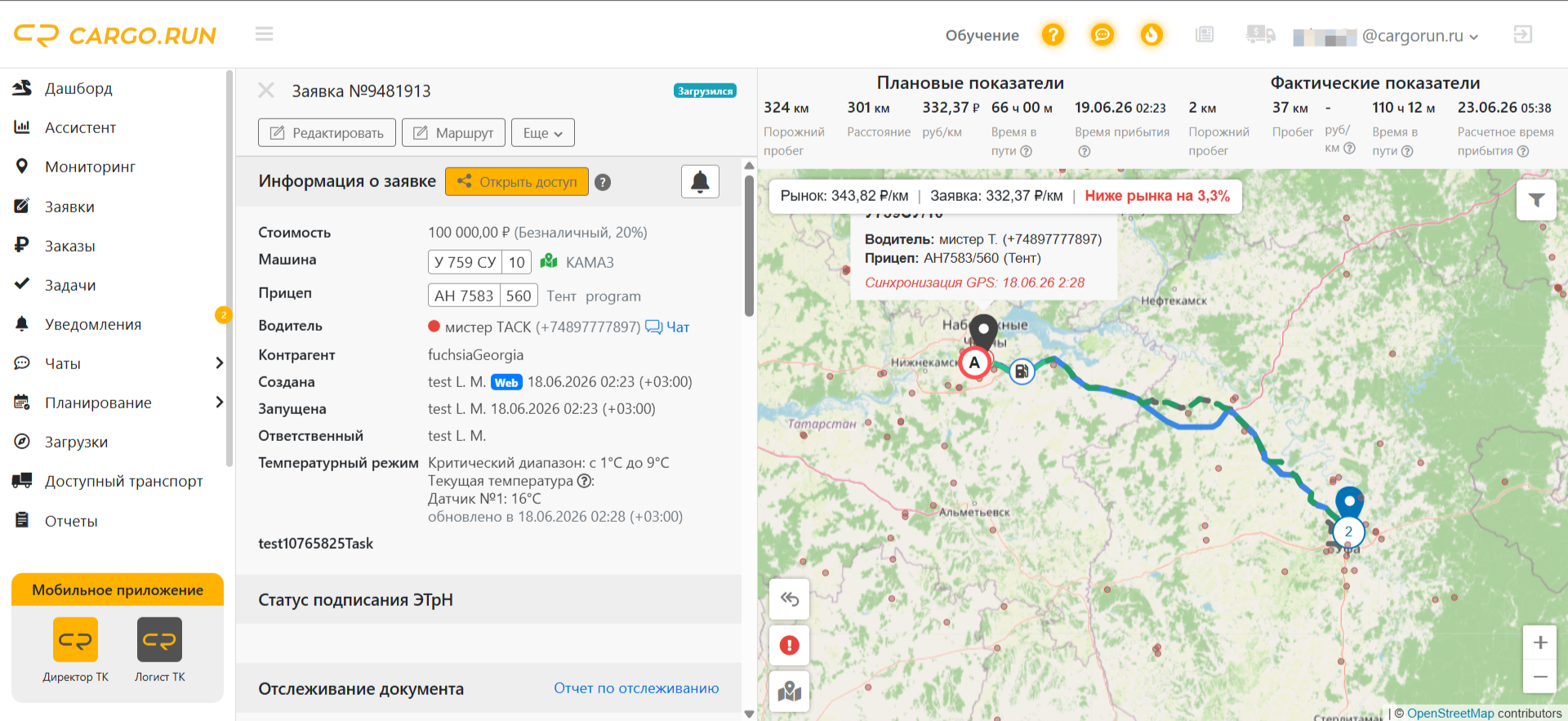Click help icon beside Расчетное время прибытия
This screenshot has height=721, width=1568.
pyautogui.click(x=1523, y=151)
